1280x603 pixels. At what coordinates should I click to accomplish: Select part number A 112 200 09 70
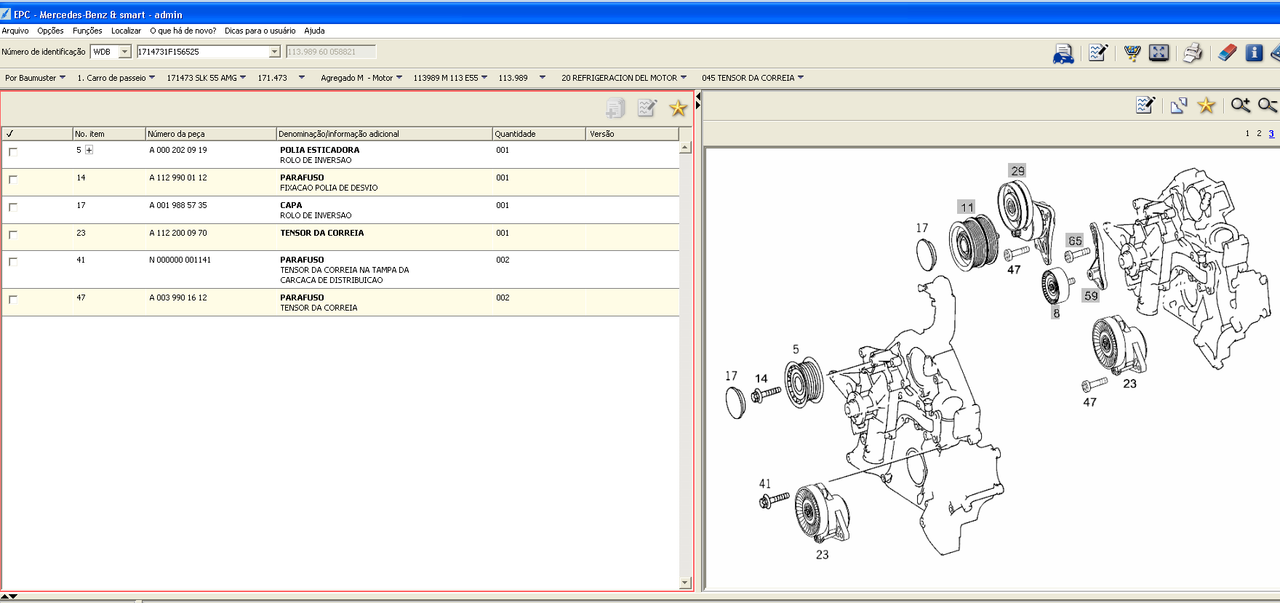tap(178, 232)
